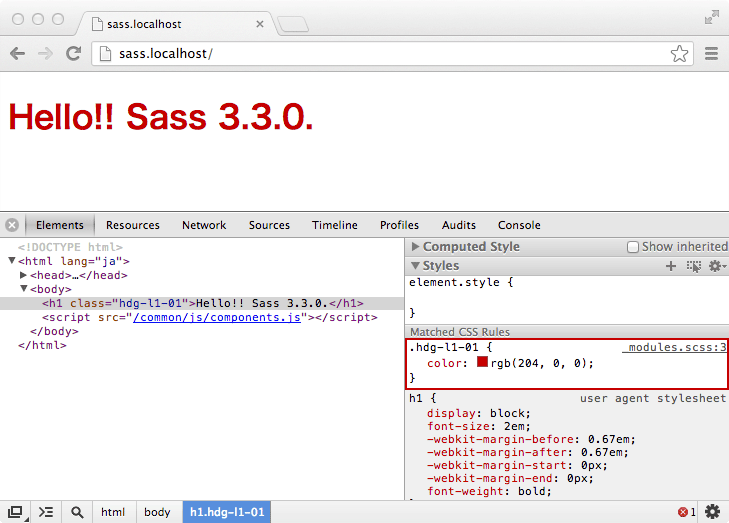The image size is (729, 523).
Task: Close the sass.localhost tab
Action: pyautogui.click(x=260, y=24)
